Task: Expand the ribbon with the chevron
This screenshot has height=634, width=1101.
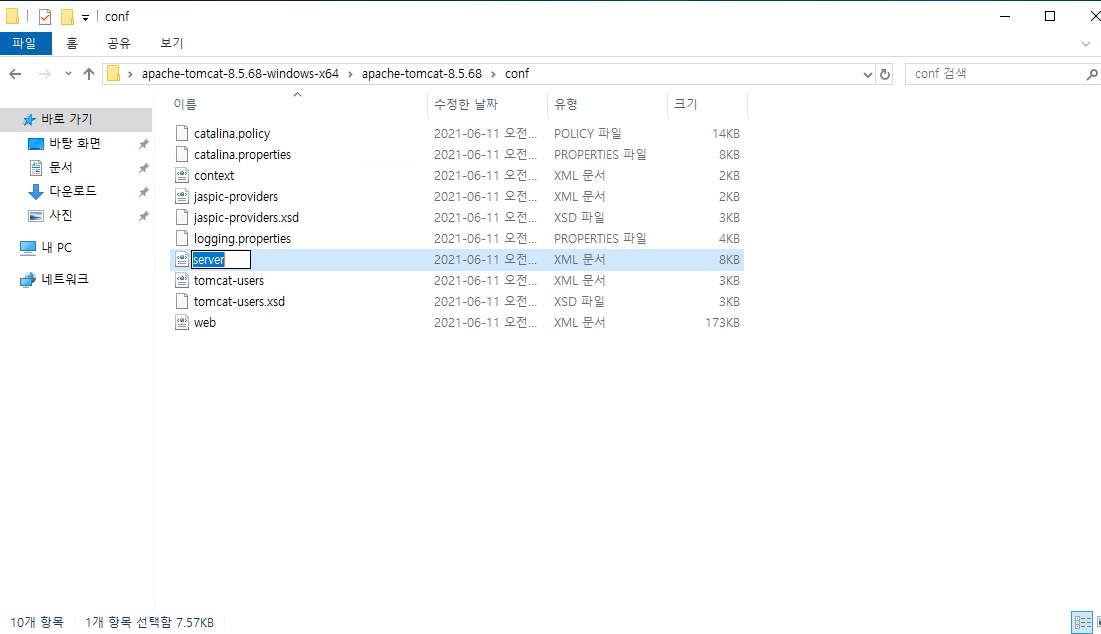Action: click(x=1086, y=44)
